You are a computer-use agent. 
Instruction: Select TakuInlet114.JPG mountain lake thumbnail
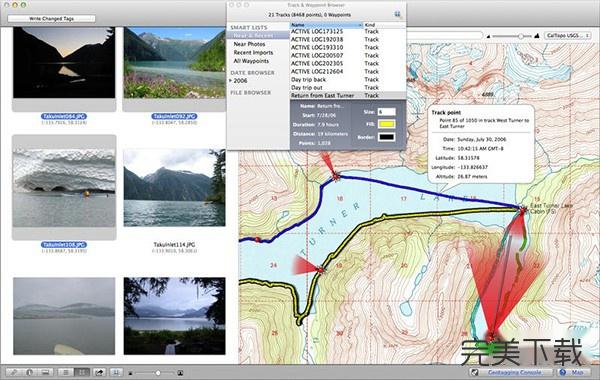coord(174,188)
